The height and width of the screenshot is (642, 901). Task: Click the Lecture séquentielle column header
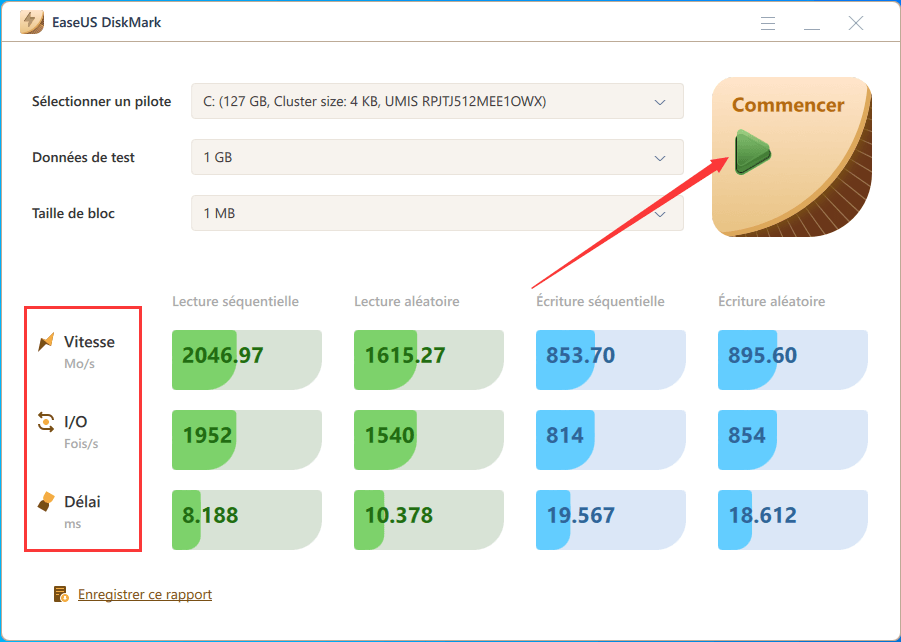point(236,301)
